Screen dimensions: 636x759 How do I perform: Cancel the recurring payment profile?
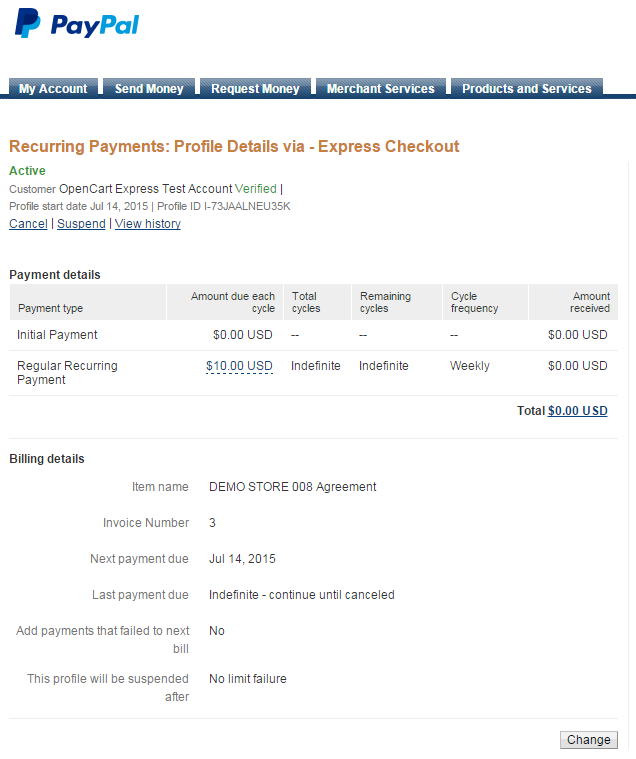pyautogui.click(x=28, y=224)
